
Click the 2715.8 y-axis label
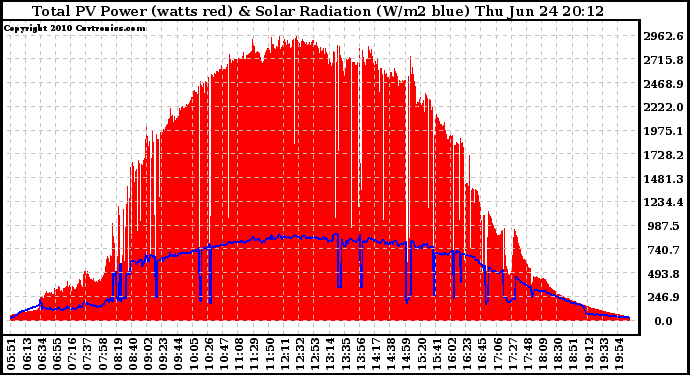[664, 60]
